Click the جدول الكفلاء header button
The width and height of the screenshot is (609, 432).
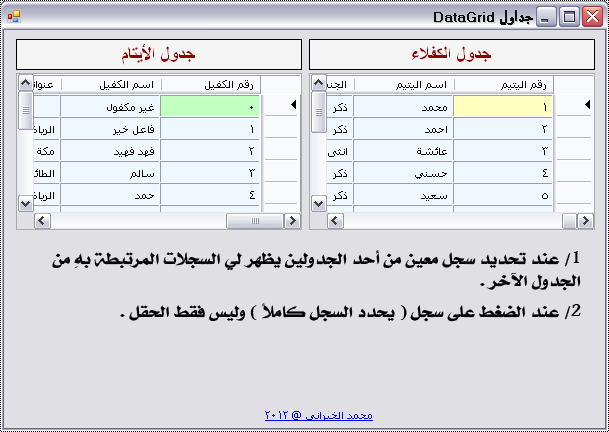point(452,54)
